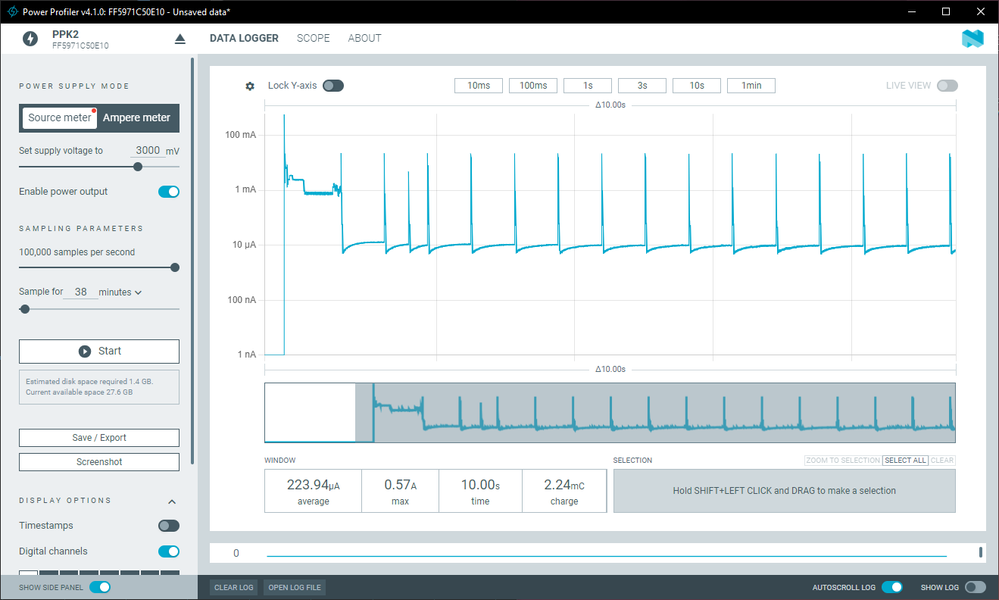Click the Nordic Semiconductor logo
Image resolution: width=999 pixels, height=600 pixels.
[972, 39]
